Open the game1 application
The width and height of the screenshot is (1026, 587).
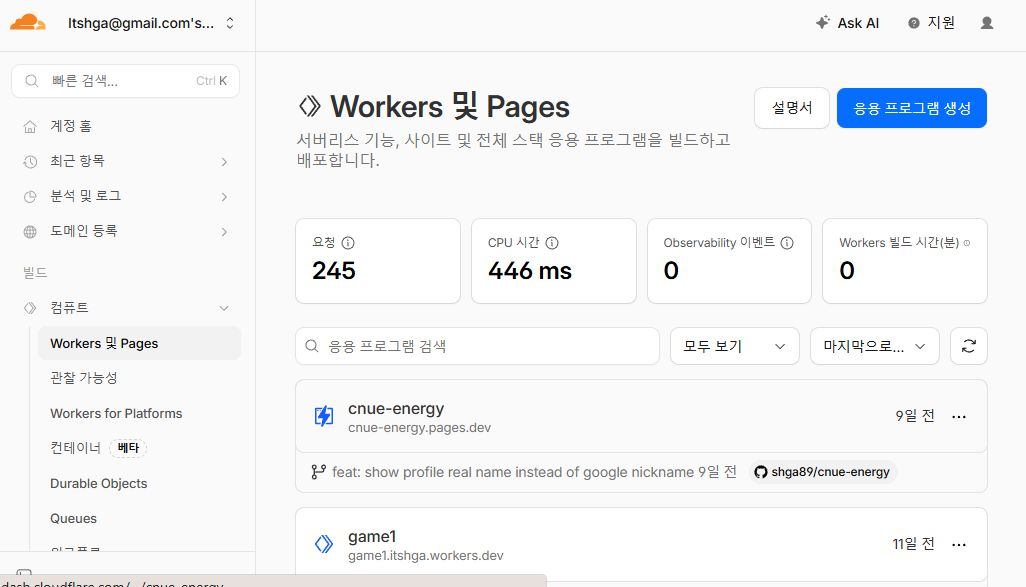pos(372,537)
